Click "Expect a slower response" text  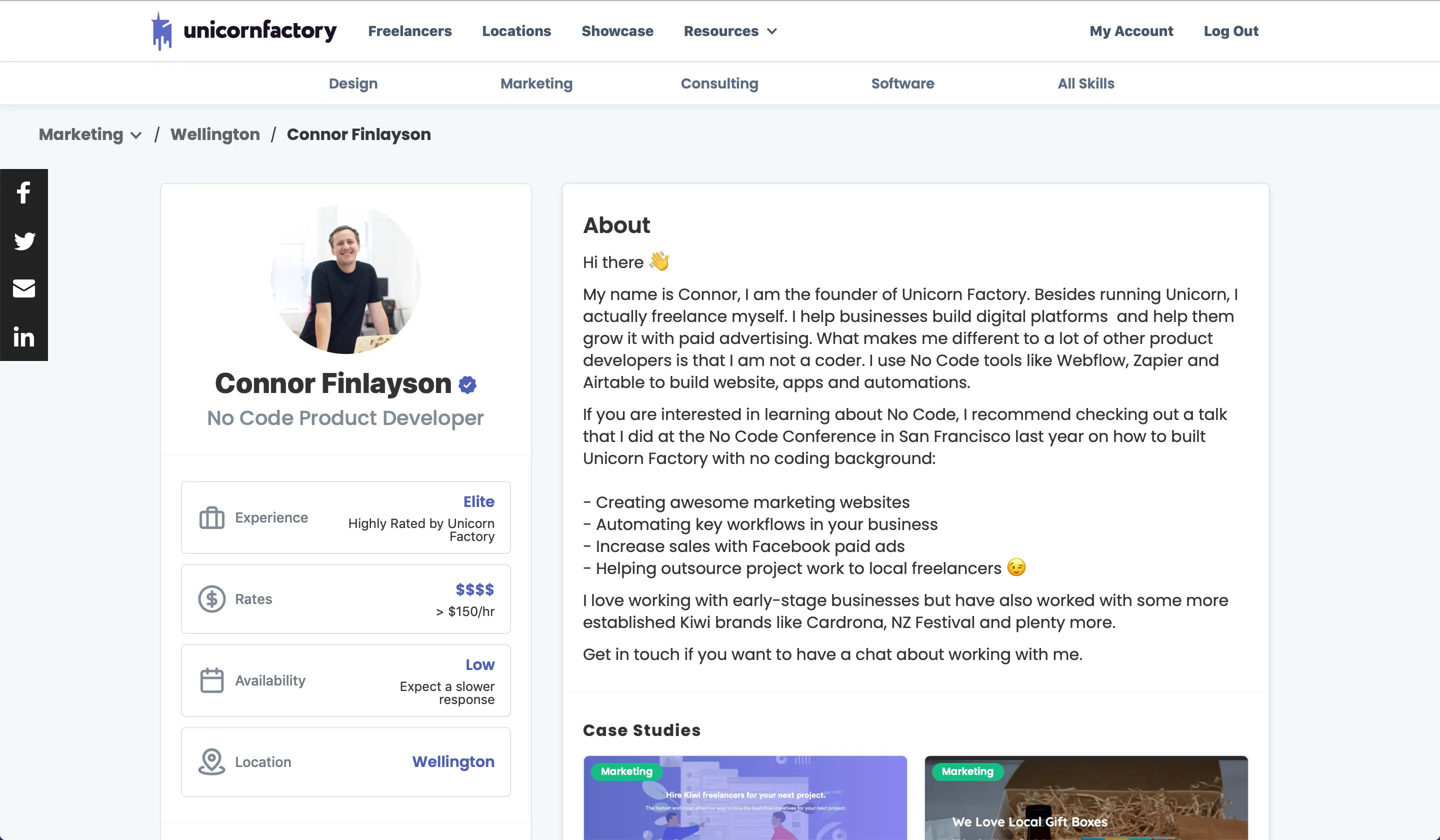click(x=447, y=692)
